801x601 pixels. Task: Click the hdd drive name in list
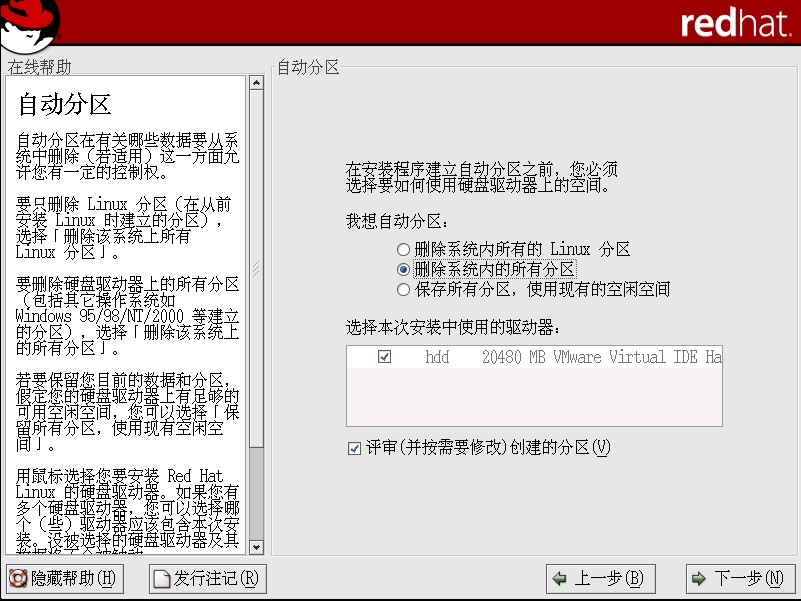coord(437,357)
